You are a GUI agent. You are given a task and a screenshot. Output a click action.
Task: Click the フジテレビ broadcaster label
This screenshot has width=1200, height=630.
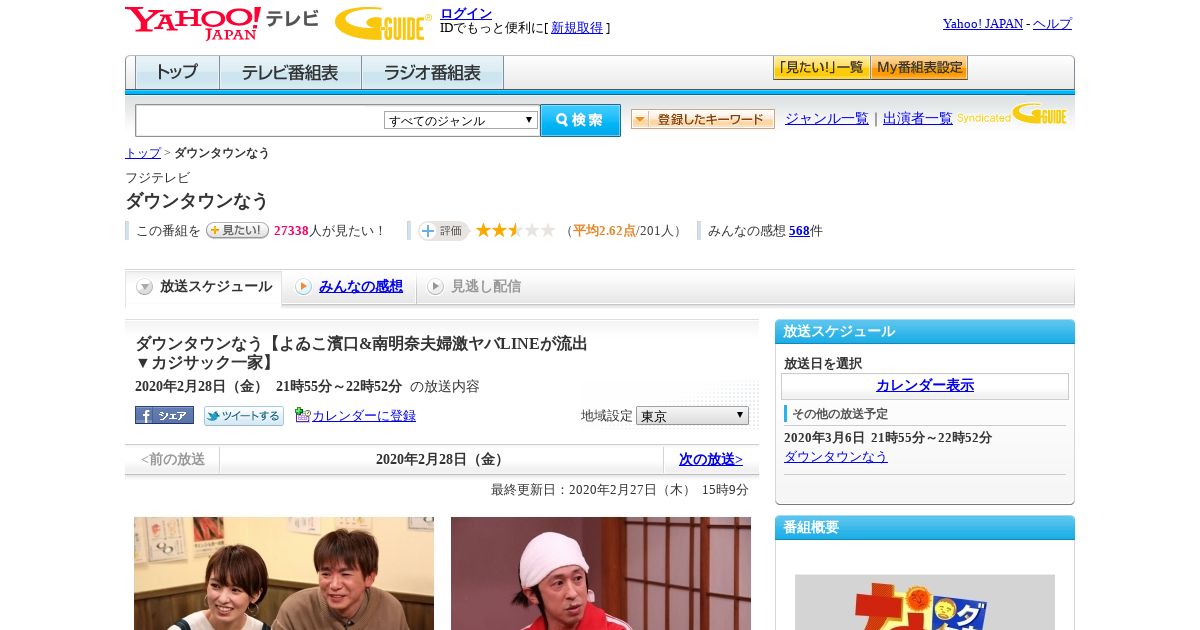(158, 177)
